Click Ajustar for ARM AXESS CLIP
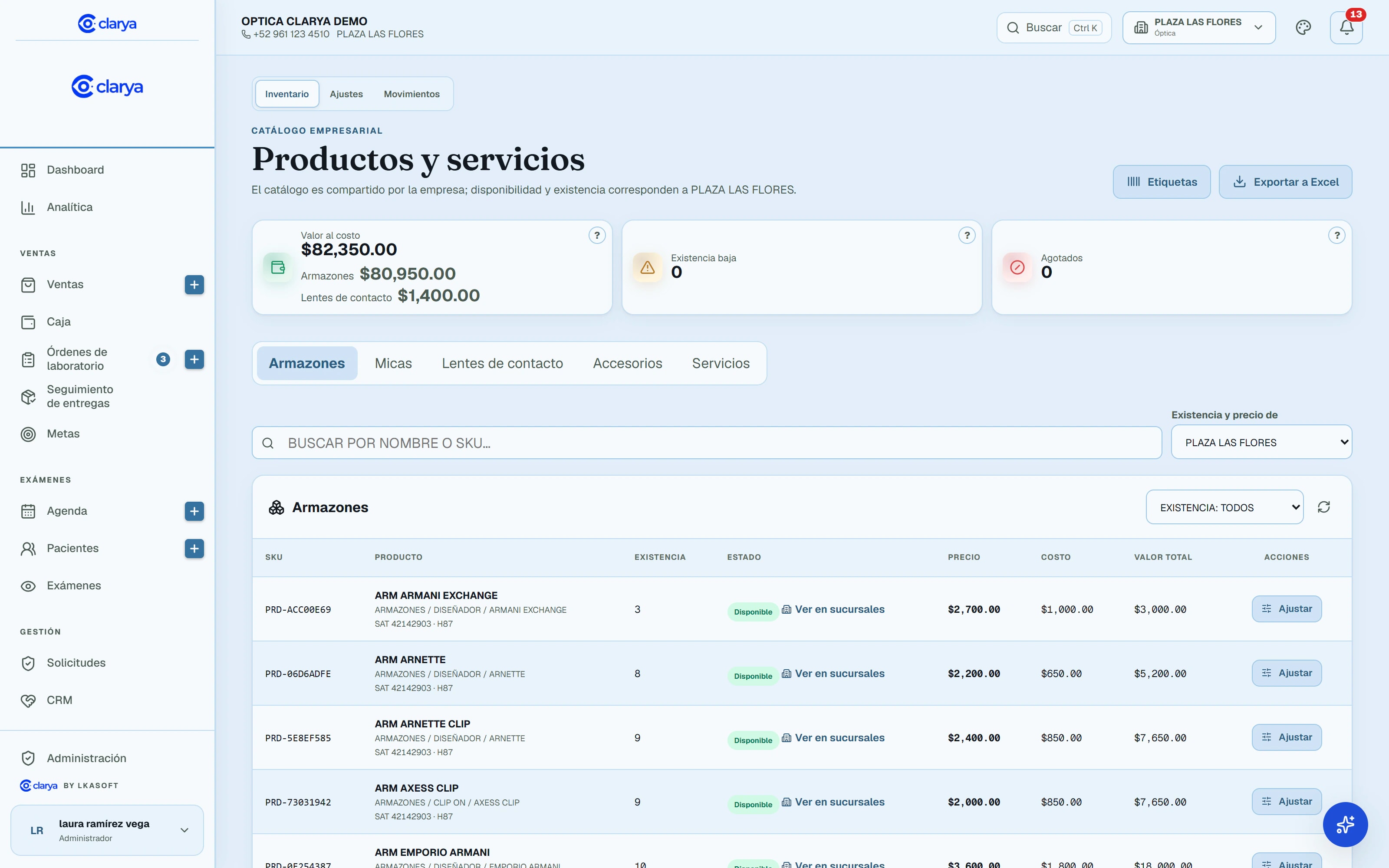 click(1286, 802)
